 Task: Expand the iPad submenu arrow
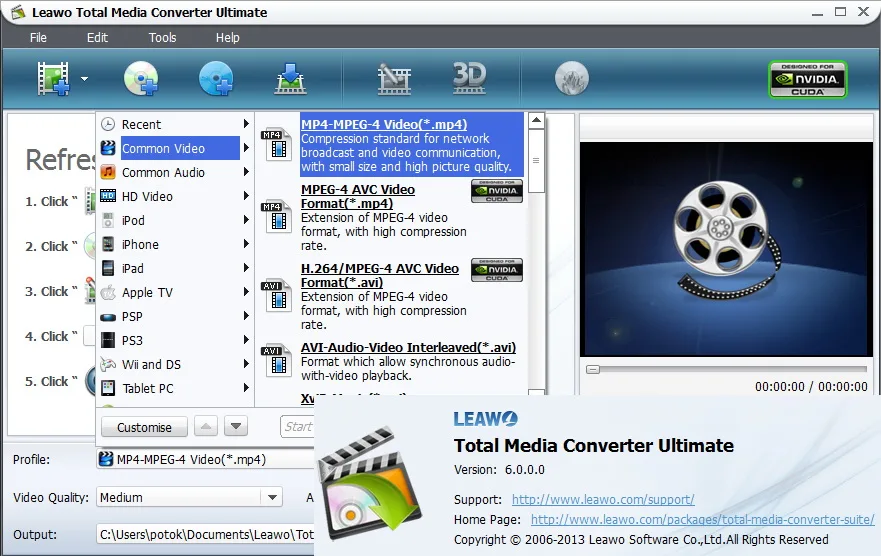tap(246, 268)
